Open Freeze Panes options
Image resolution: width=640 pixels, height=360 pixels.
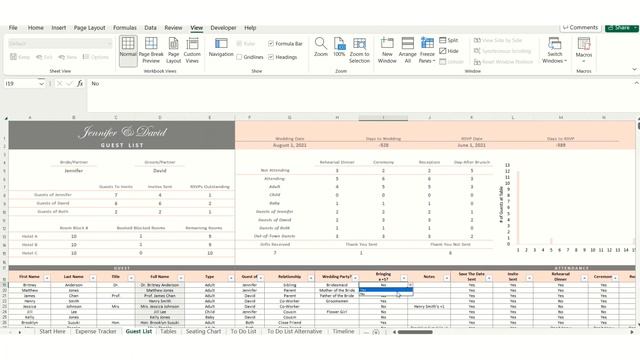(427, 50)
